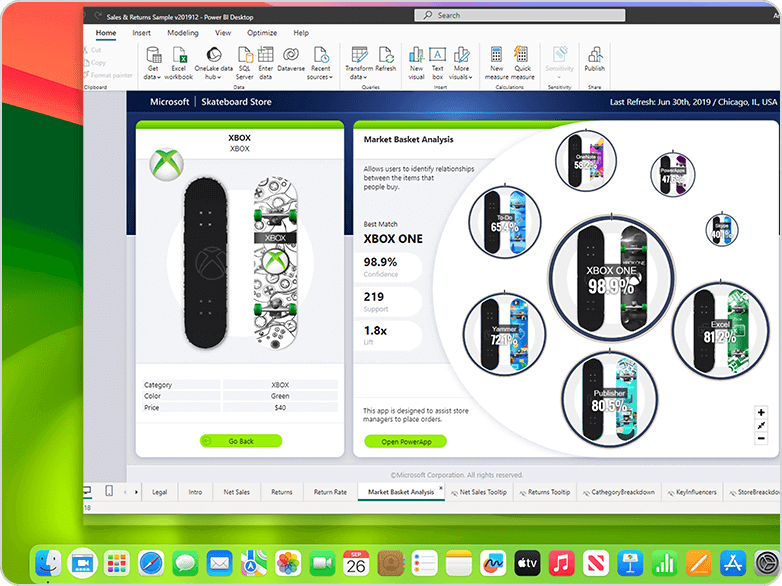Open the Net Sales page tab
Image resolution: width=782 pixels, height=586 pixels.
click(235, 492)
